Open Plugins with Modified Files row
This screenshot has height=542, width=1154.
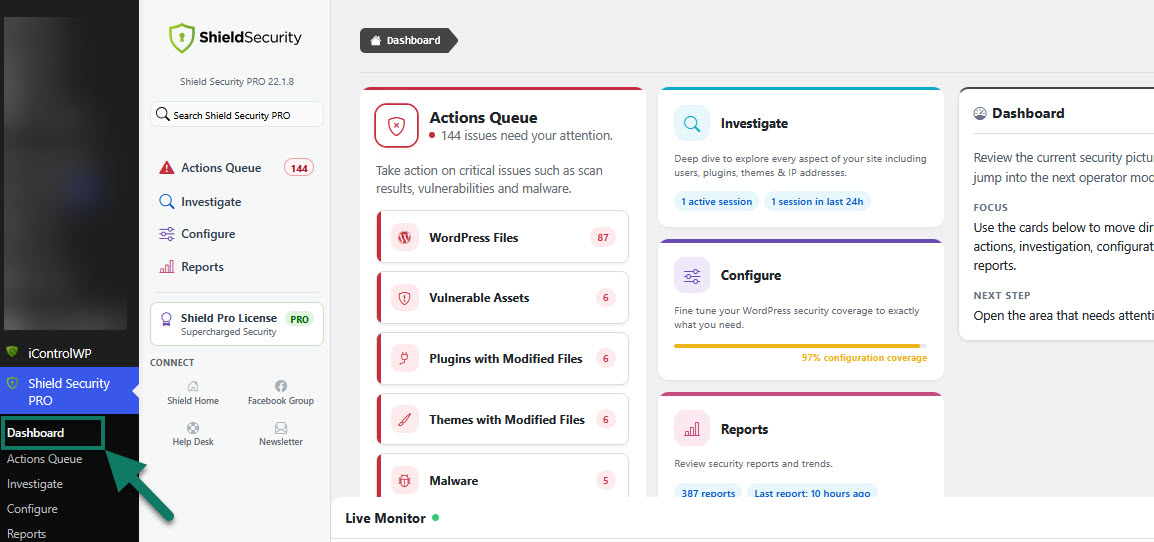[503, 359]
